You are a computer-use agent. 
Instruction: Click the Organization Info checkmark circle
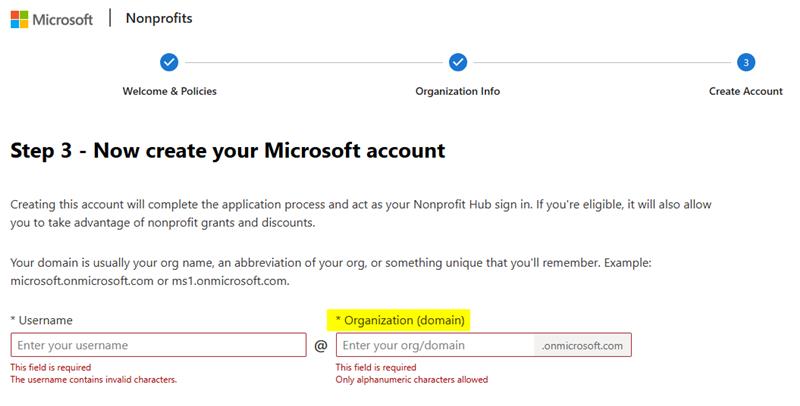[458, 62]
